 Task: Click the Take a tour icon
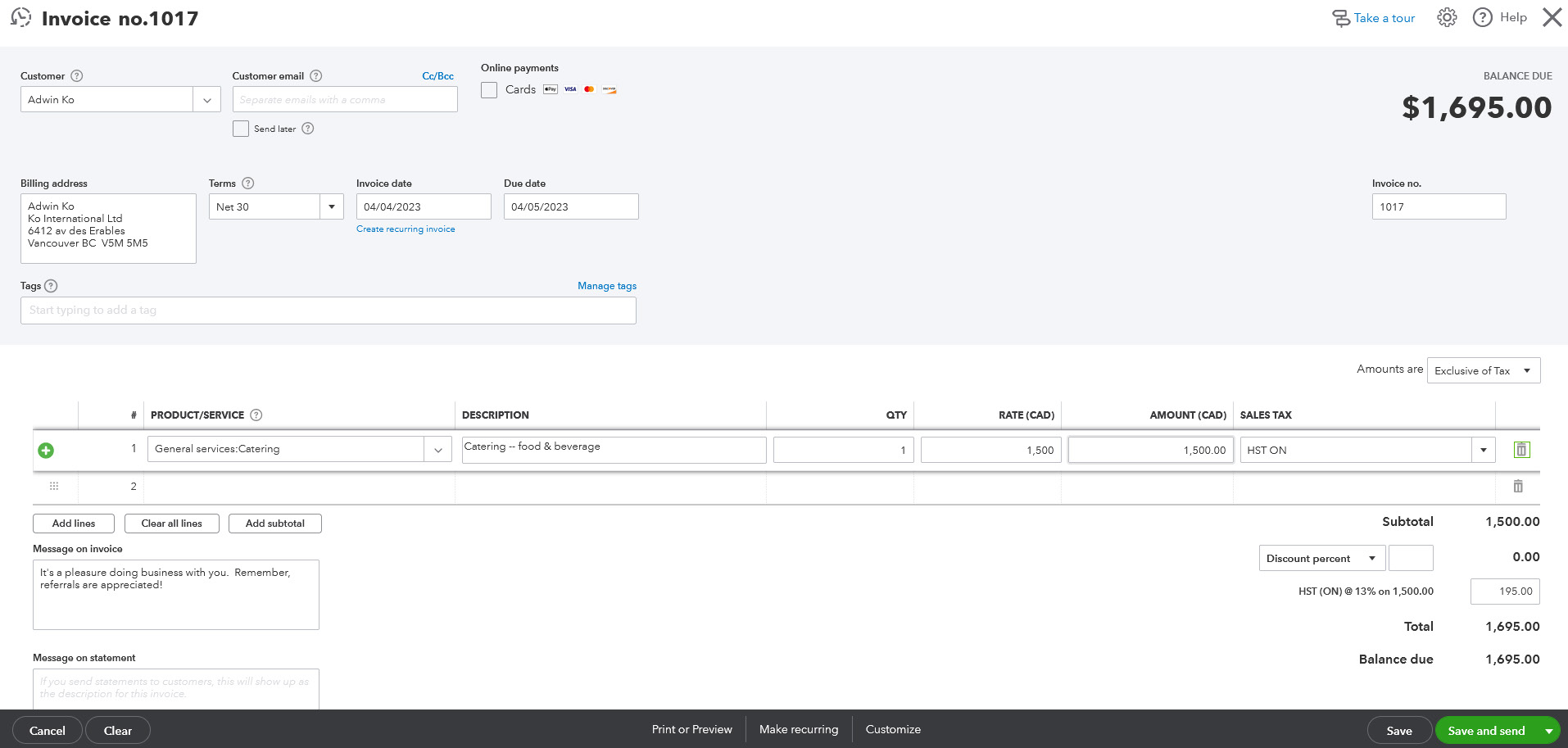tap(1341, 18)
